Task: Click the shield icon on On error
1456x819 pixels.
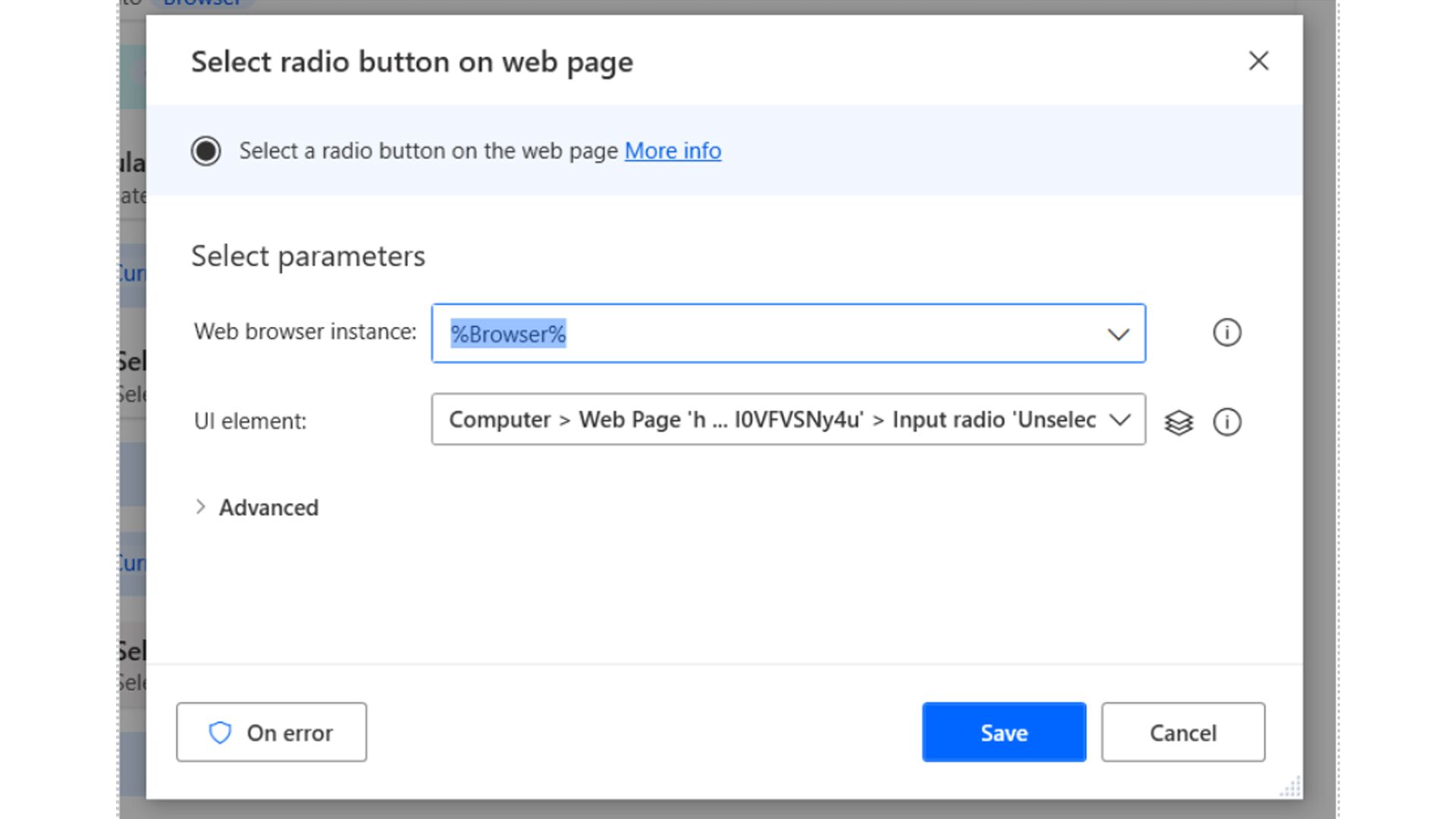Action: pyautogui.click(x=220, y=733)
